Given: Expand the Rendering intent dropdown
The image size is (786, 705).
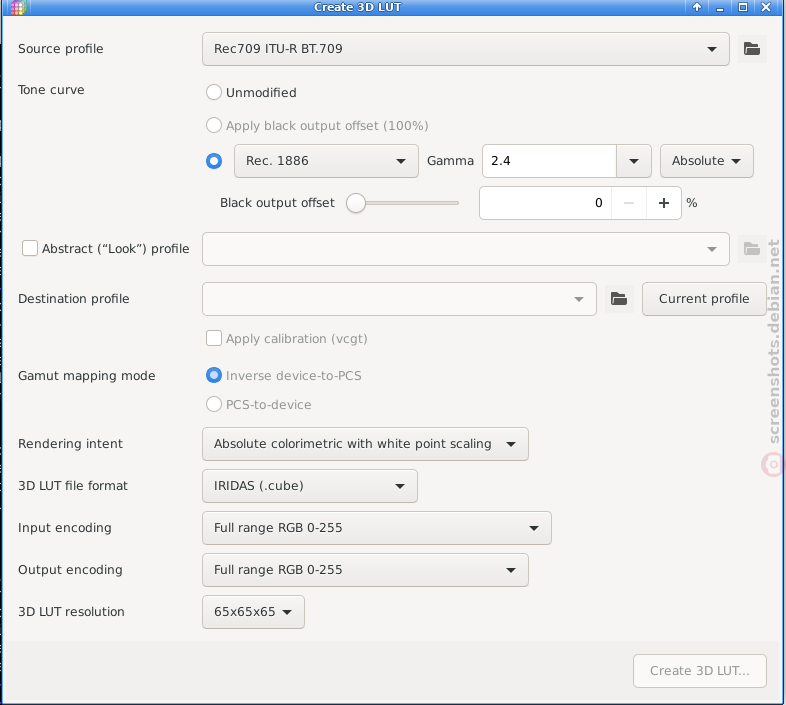Looking at the screenshot, I should click(x=365, y=444).
